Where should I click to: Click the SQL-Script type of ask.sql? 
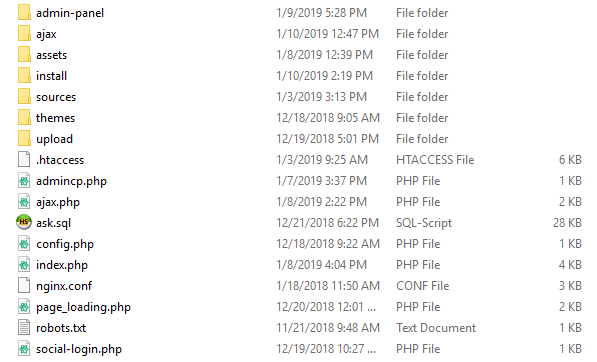(424, 223)
